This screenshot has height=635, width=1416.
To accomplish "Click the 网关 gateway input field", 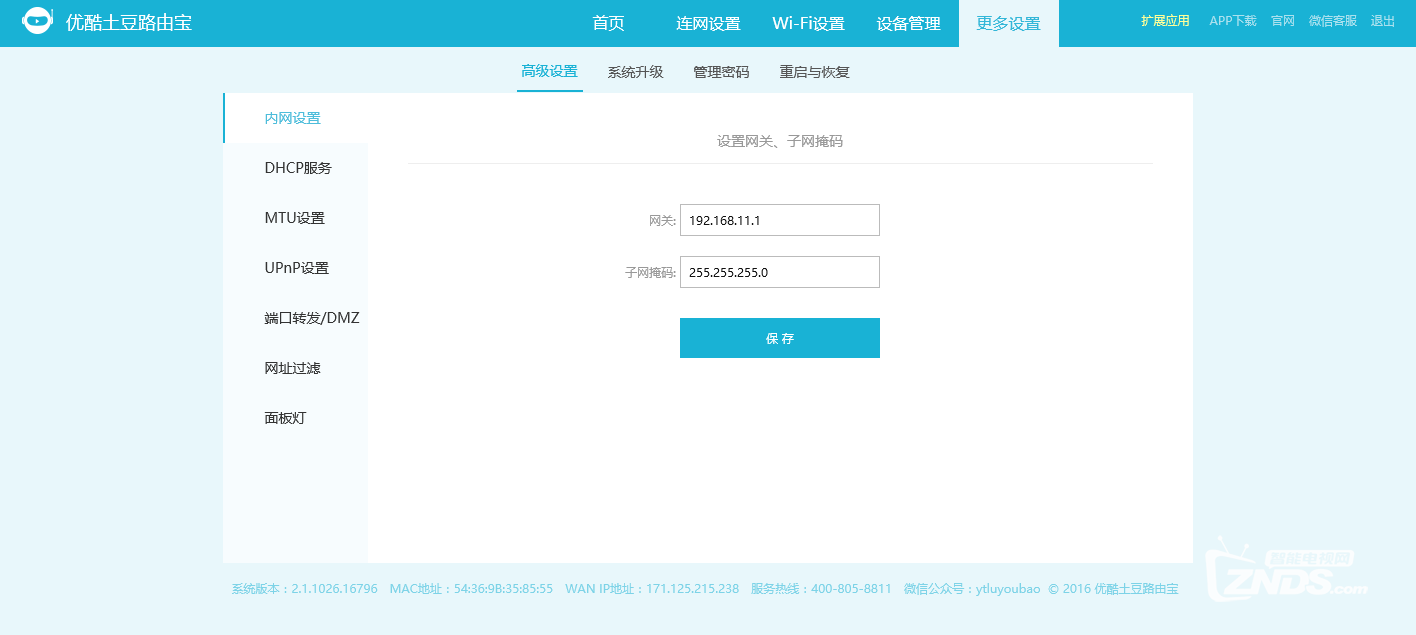I will 779,220.
